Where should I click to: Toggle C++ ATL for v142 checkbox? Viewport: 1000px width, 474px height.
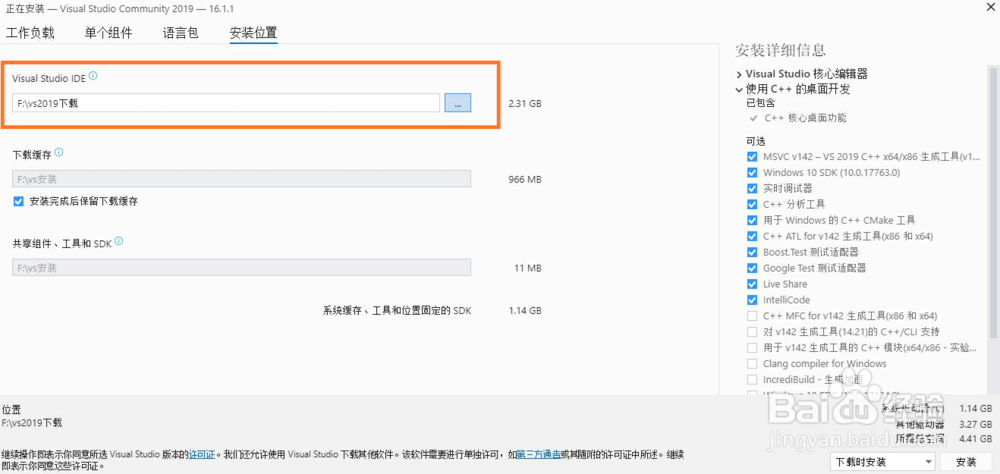(x=751, y=236)
